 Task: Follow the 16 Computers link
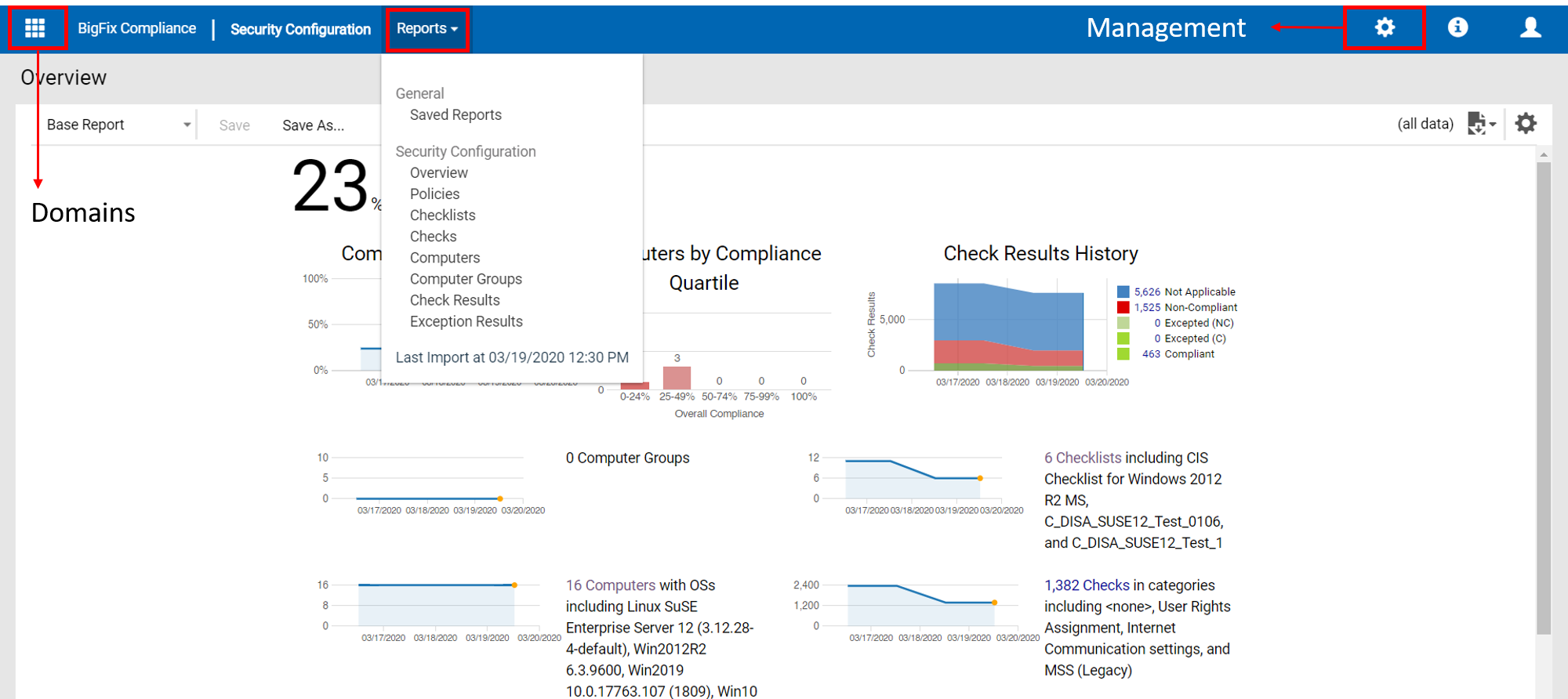click(x=610, y=585)
